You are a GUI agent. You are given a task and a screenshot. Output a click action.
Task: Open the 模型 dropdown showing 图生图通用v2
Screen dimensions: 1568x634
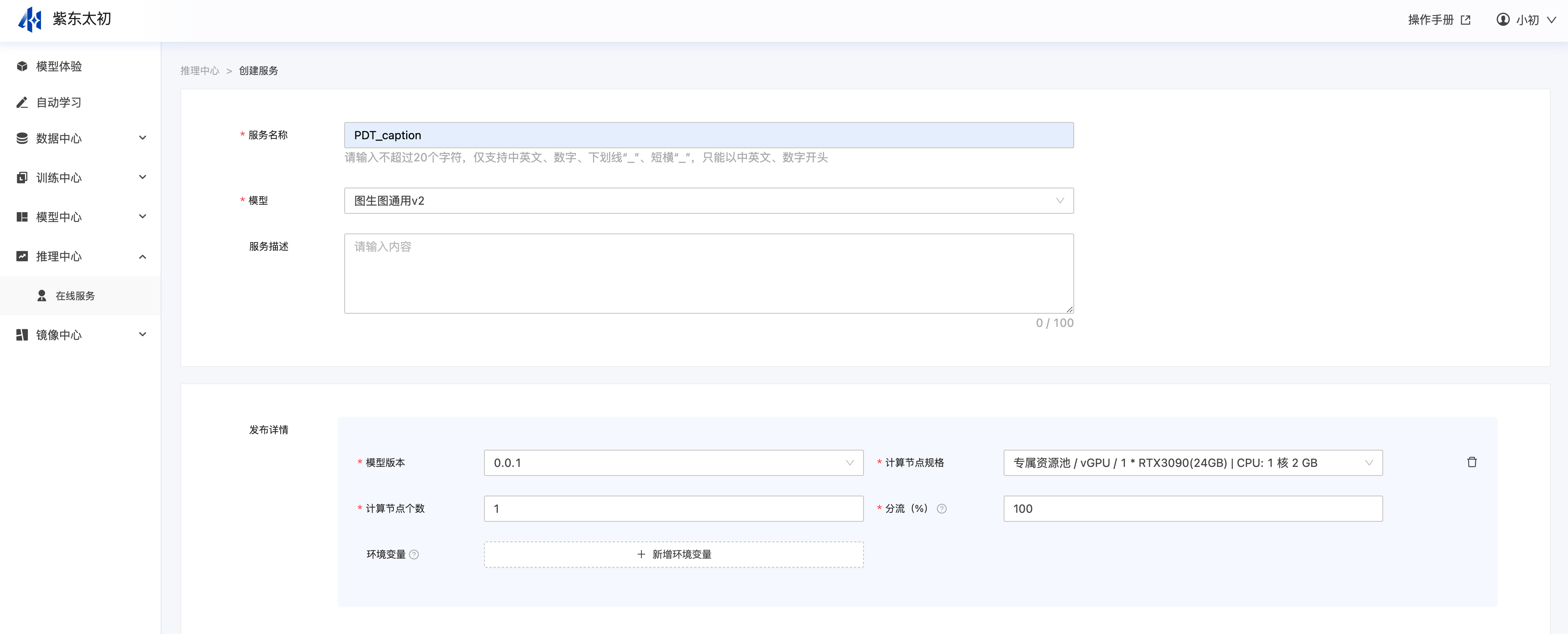(709, 201)
